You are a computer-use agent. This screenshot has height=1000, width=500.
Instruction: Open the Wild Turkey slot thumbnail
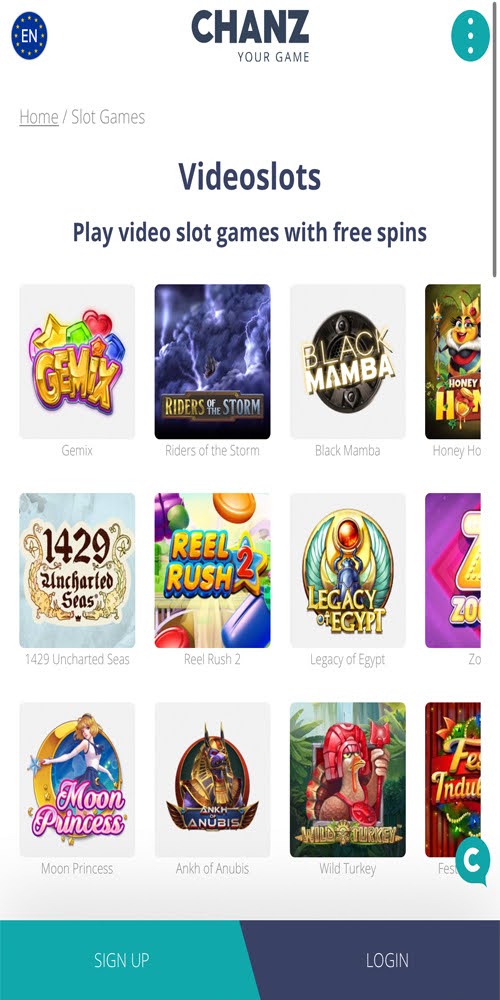(348, 779)
